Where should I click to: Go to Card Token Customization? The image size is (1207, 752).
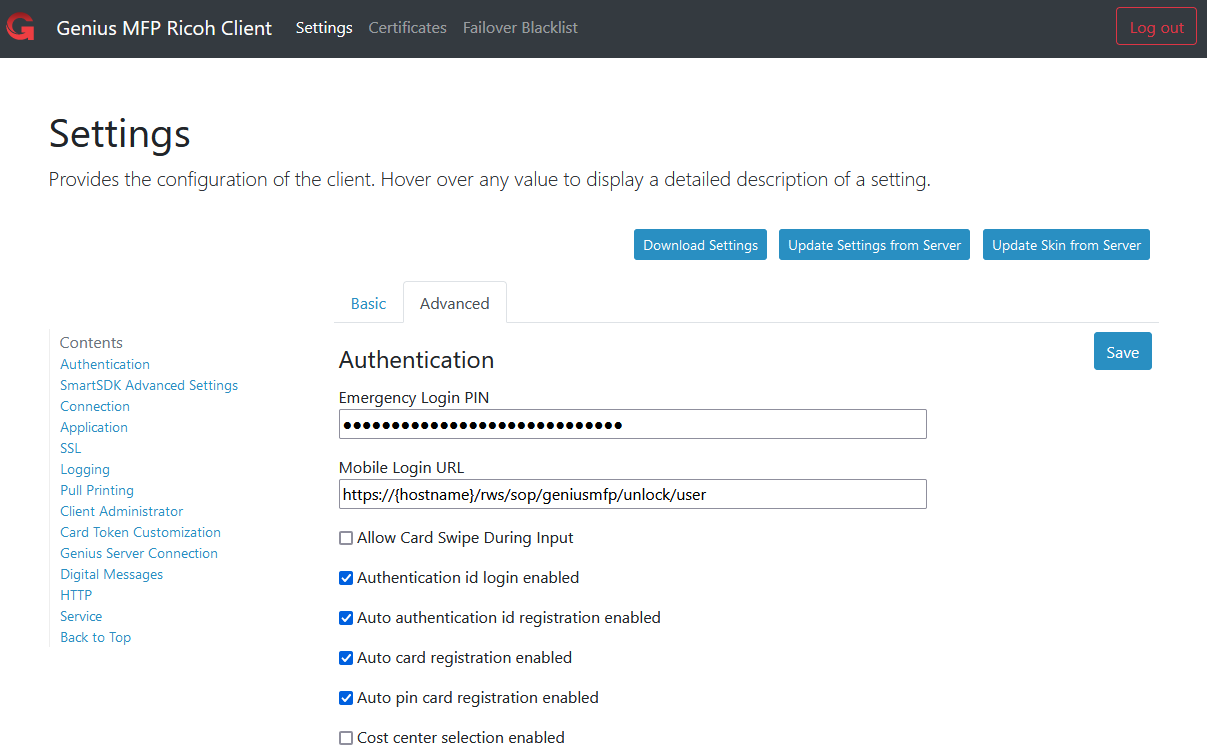click(141, 532)
